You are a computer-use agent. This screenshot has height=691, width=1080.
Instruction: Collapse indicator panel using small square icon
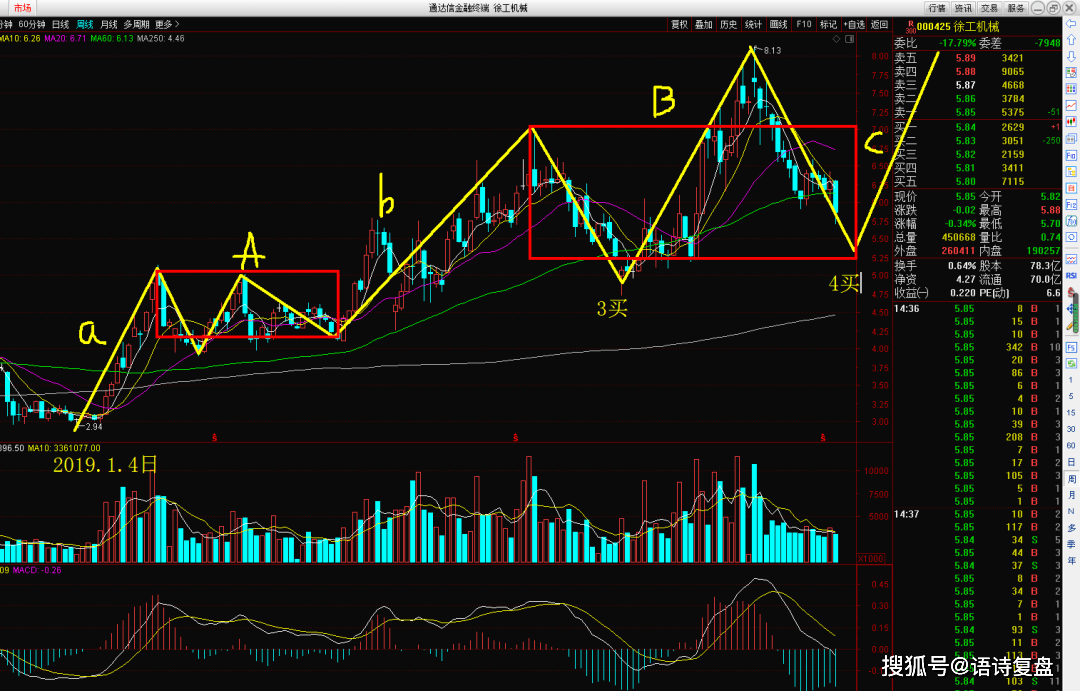coord(849,39)
